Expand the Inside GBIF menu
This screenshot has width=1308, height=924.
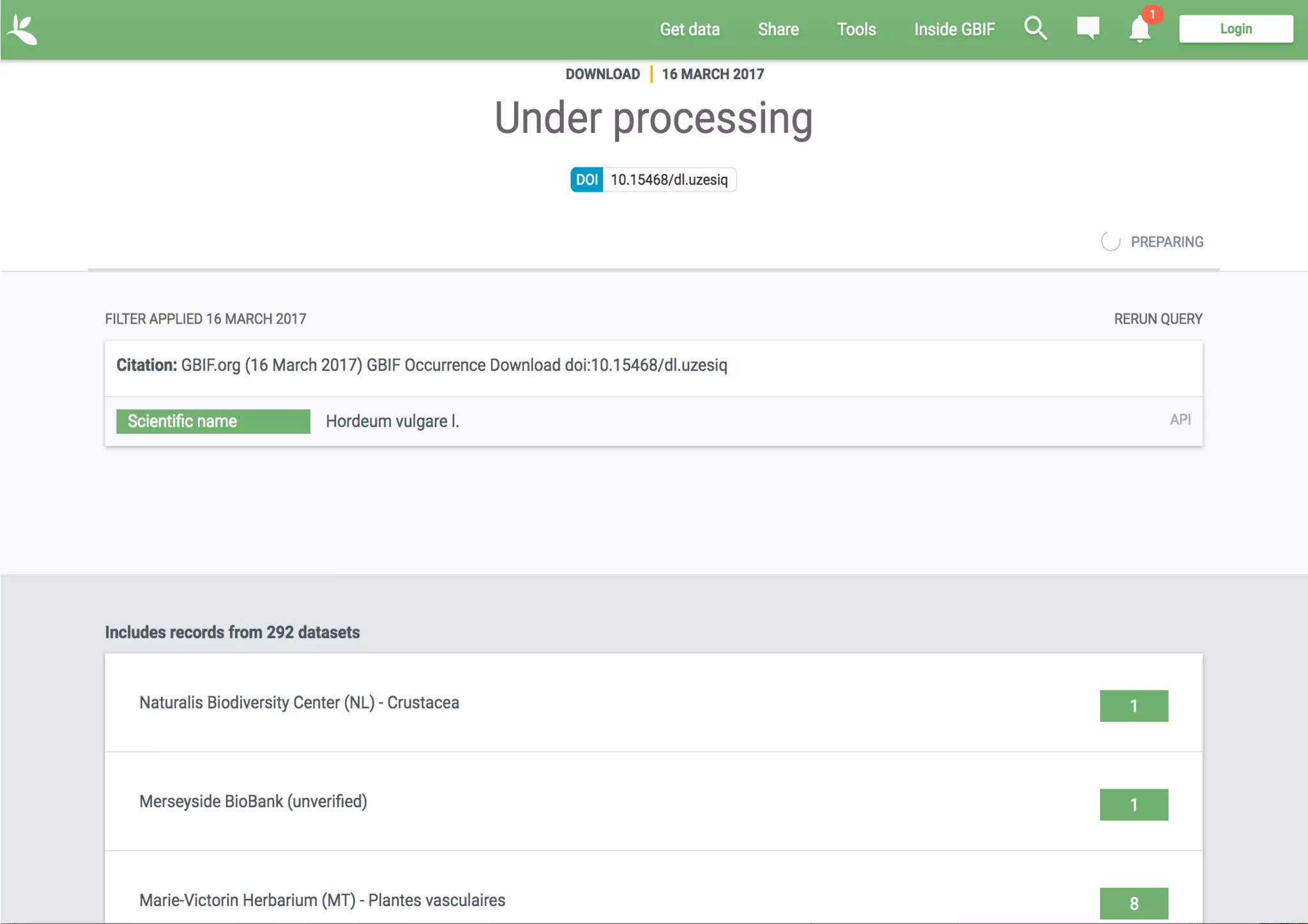[x=954, y=29]
